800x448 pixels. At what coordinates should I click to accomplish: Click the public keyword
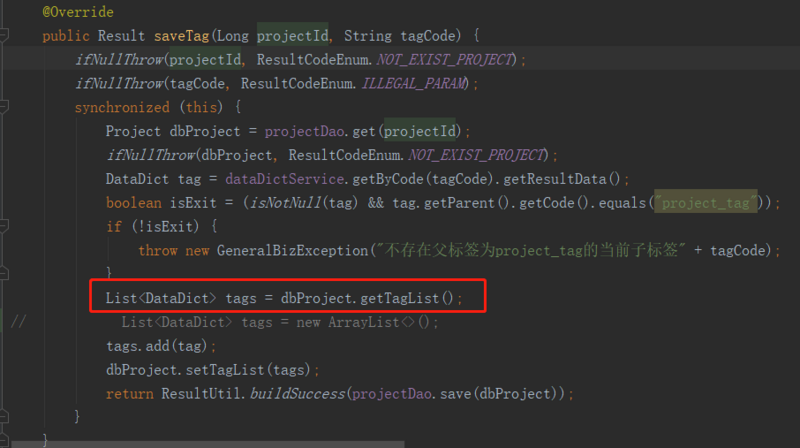(x=66, y=36)
